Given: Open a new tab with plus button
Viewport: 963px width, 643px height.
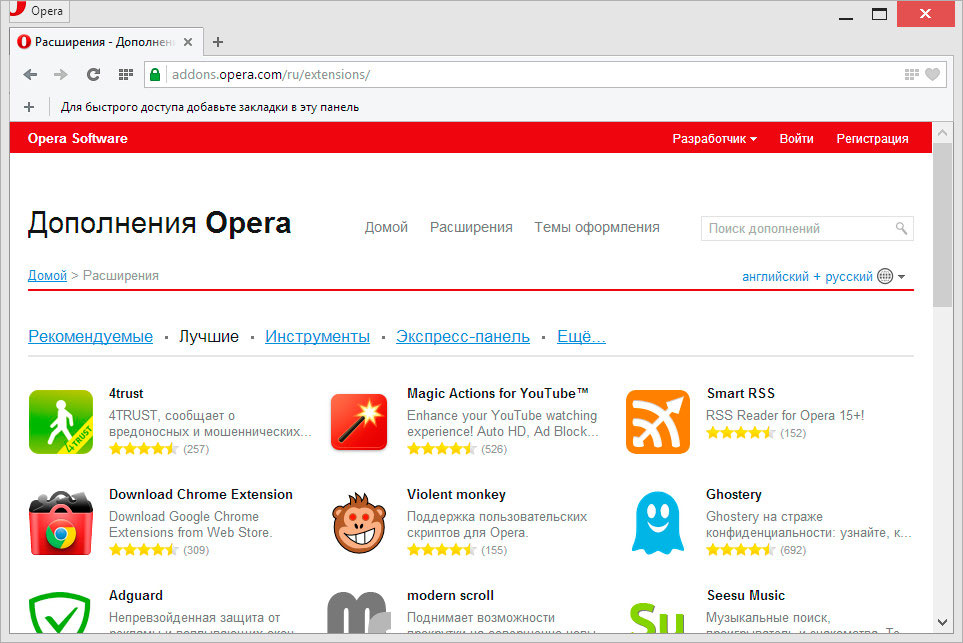Looking at the screenshot, I should pos(218,42).
